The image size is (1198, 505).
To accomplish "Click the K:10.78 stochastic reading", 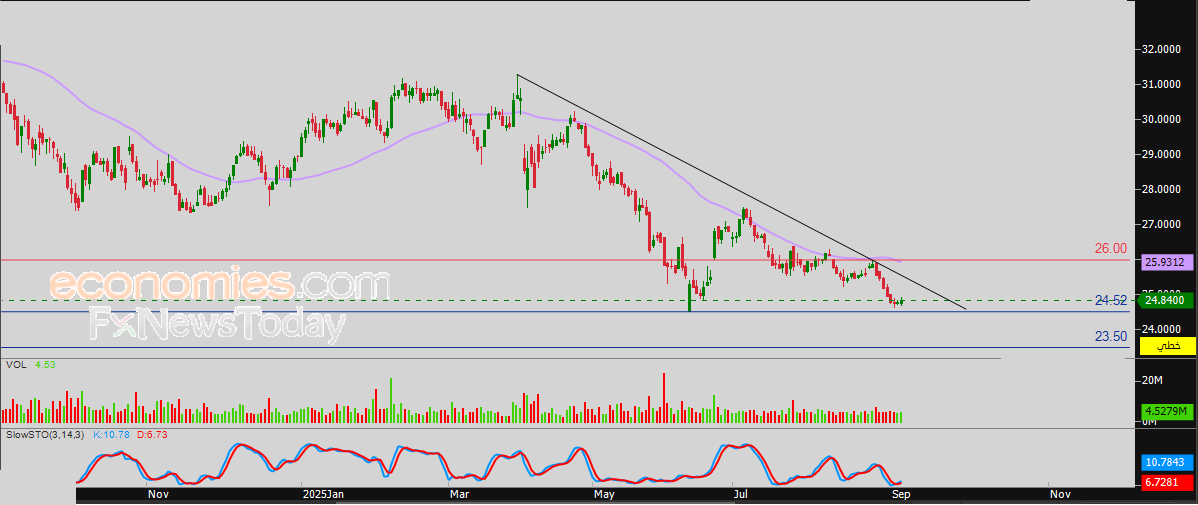I will pyautogui.click(x=112, y=434).
